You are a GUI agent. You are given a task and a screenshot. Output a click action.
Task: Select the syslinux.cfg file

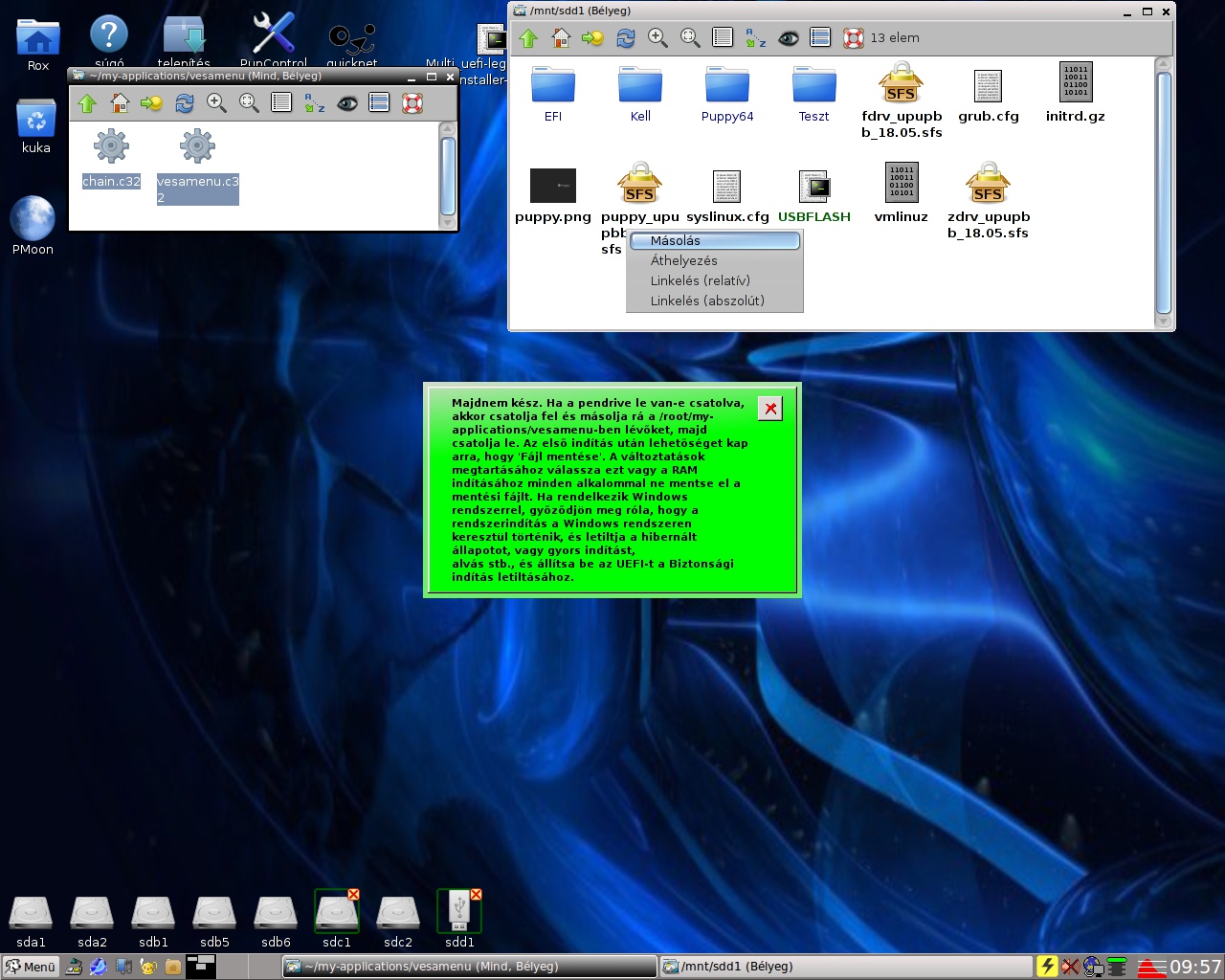(x=727, y=195)
